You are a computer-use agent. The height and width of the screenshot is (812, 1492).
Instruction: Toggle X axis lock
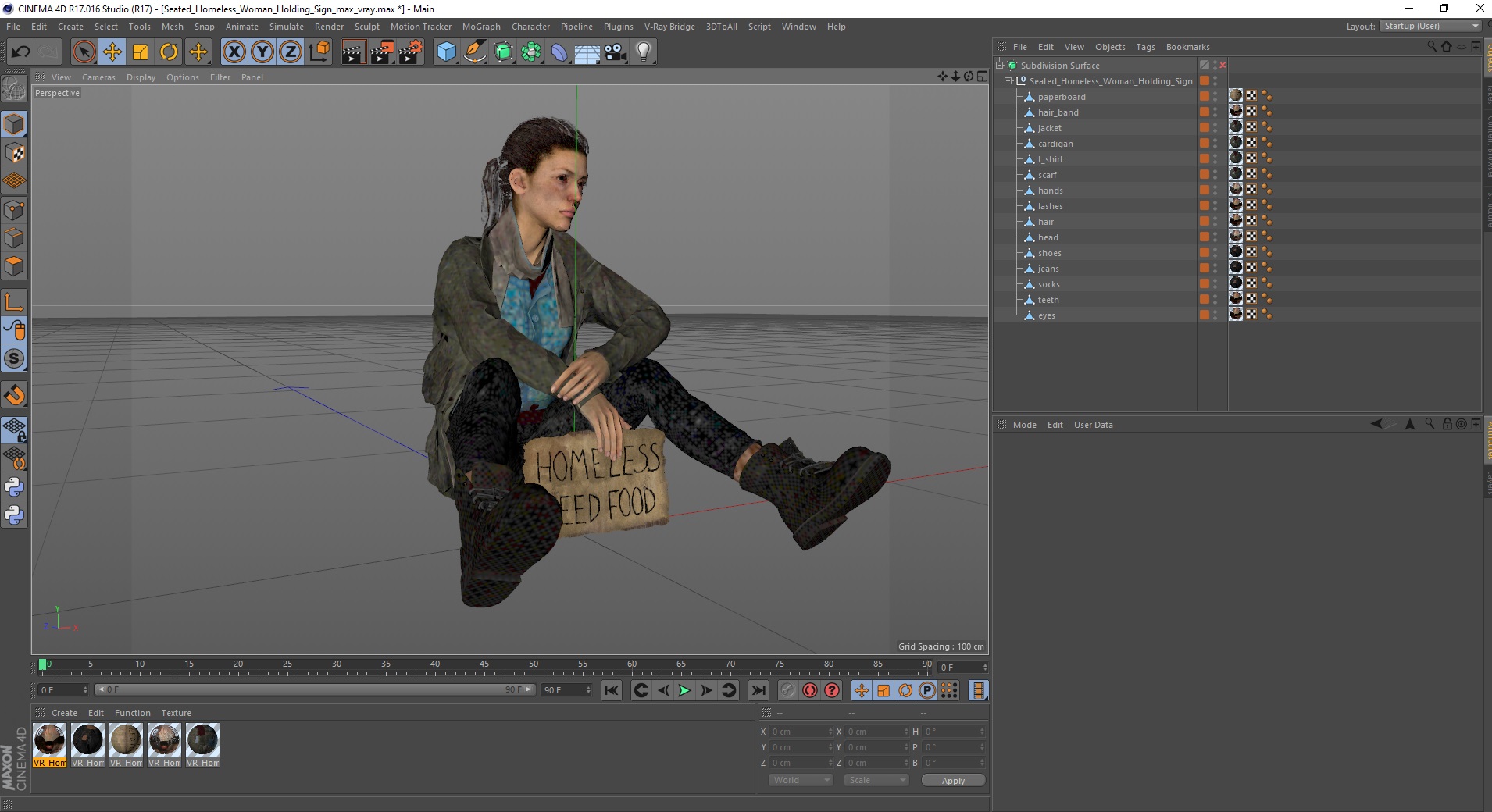(x=234, y=52)
